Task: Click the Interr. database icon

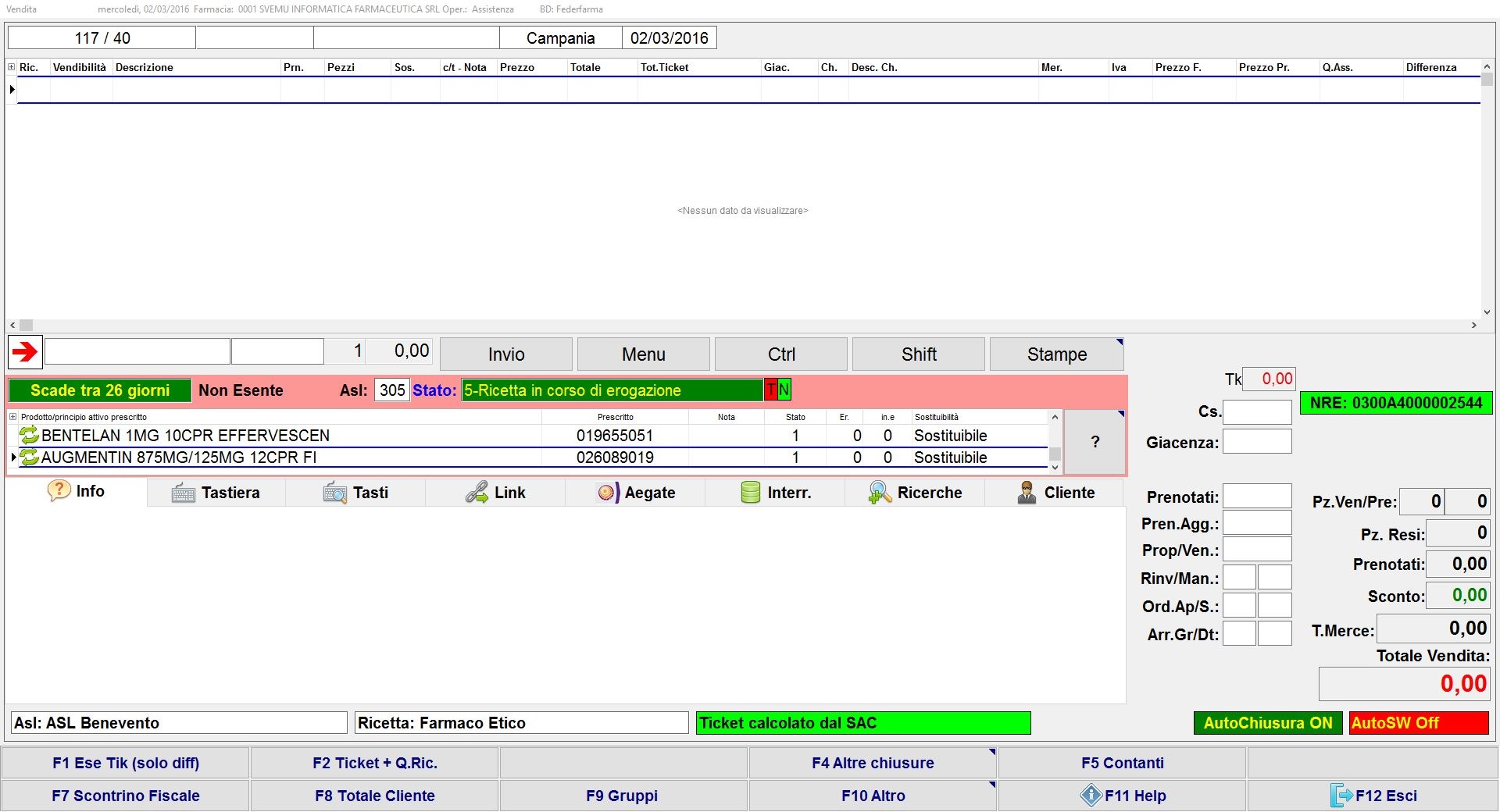Action: click(x=750, y=493)
